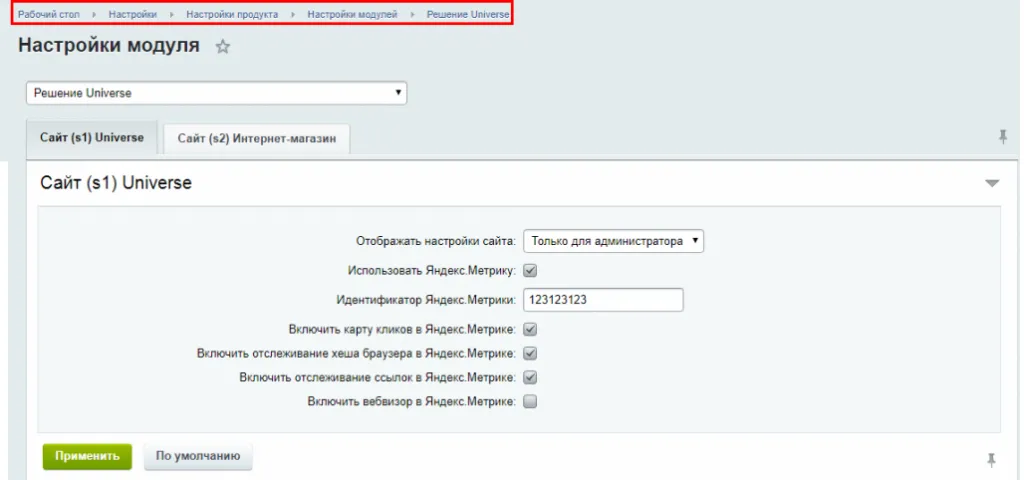The height and width of the screenshot is (480, 1024).
Task: Navigate to Настройки продукта breadcrumb
Action: [232, 15]
